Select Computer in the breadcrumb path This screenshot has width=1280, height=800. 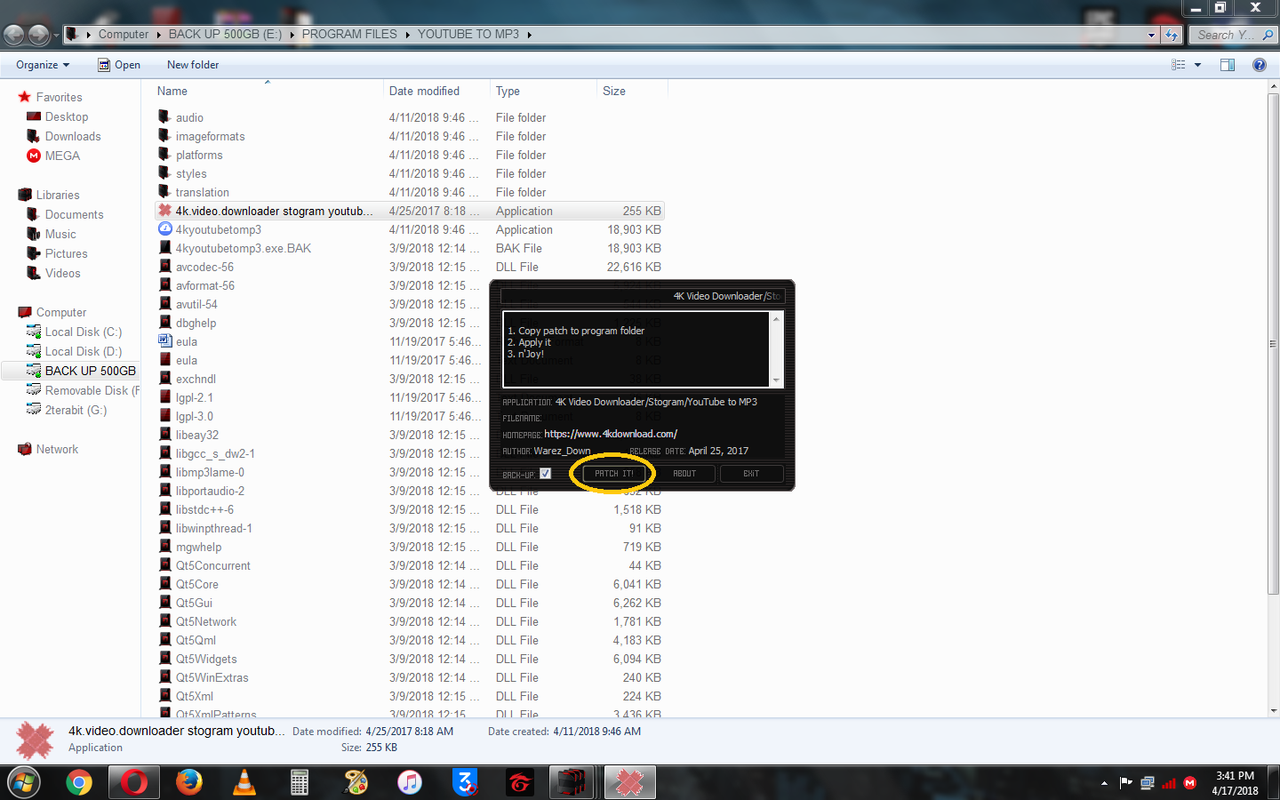point(123,34)
